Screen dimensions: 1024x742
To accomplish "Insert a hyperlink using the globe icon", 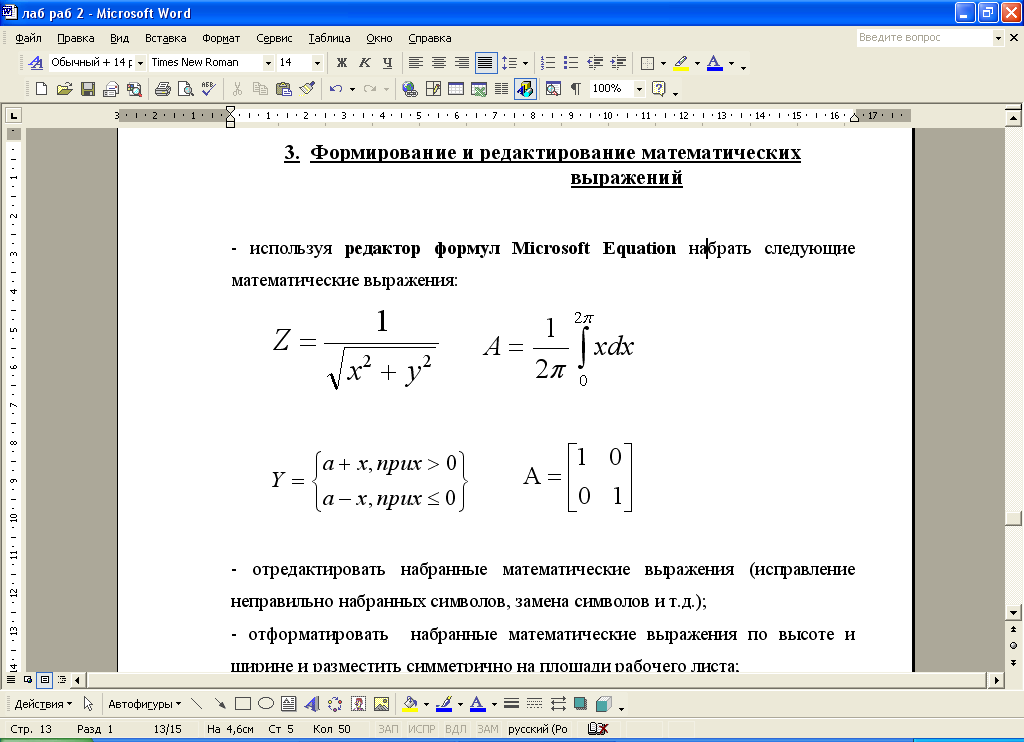I will tap(409, 89).
